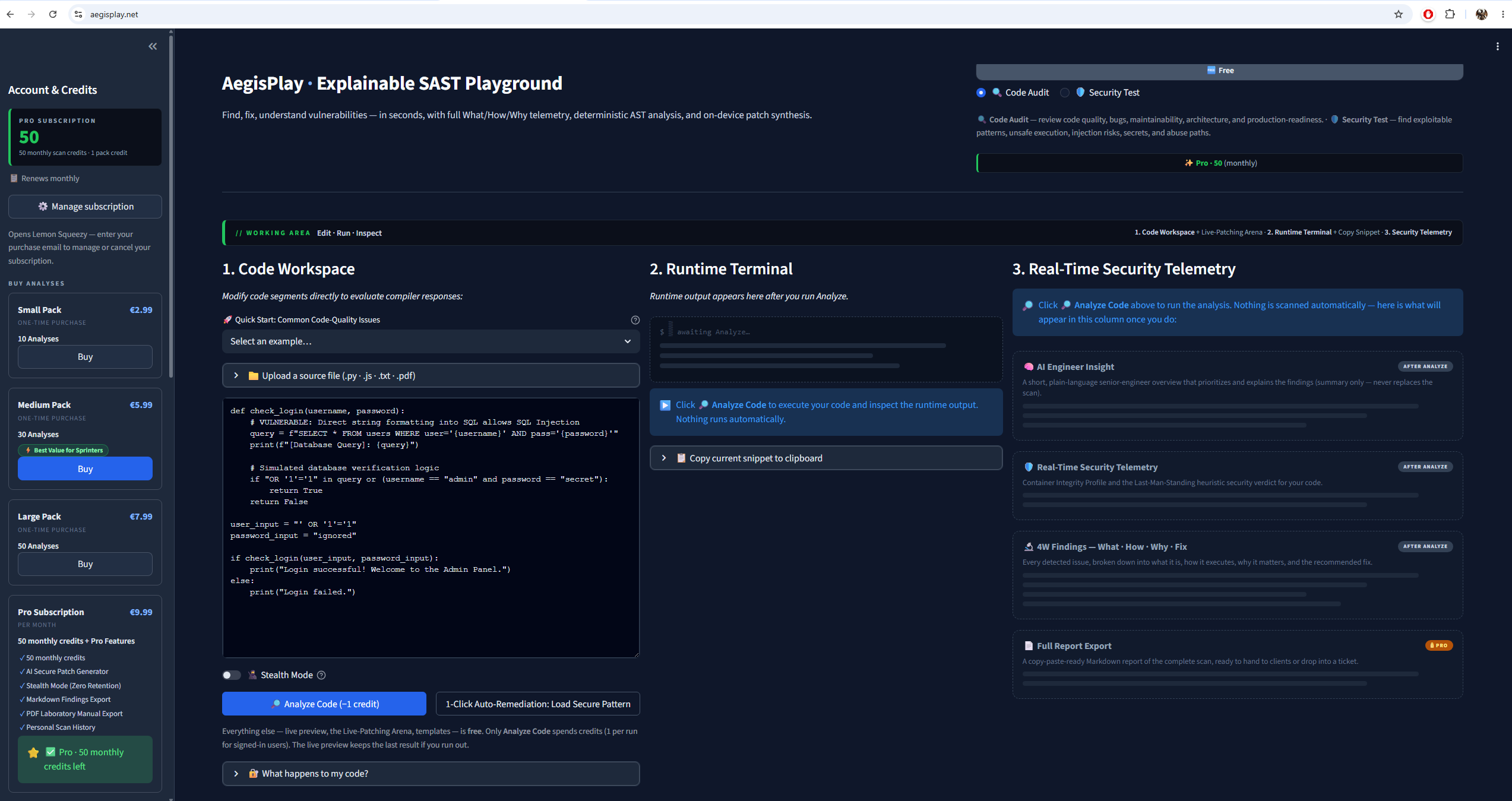Click the rocket icon before Quick Start
1512x801 pixels.
(x=227, y=320)
